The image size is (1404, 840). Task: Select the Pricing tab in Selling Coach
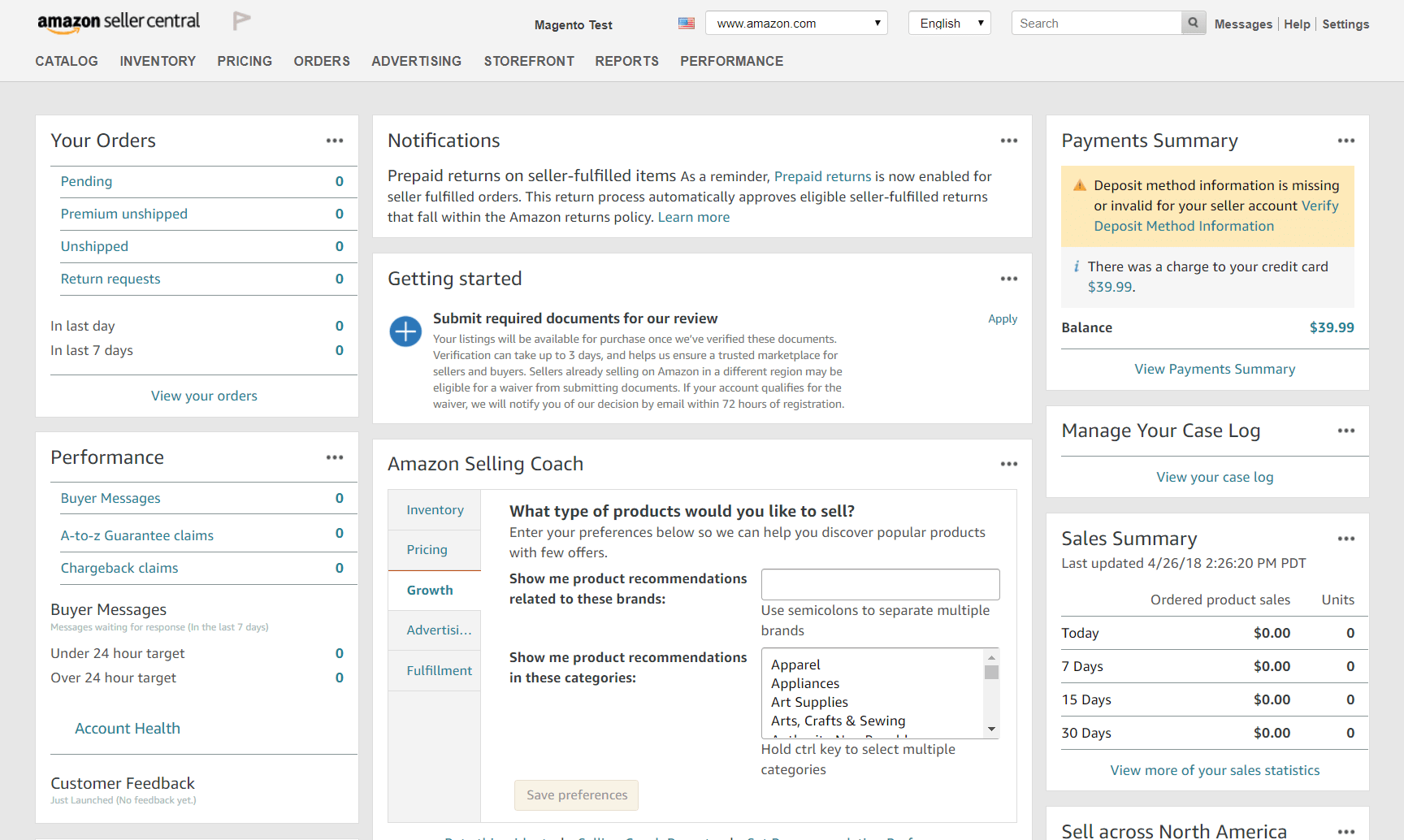tap(435, 550)
